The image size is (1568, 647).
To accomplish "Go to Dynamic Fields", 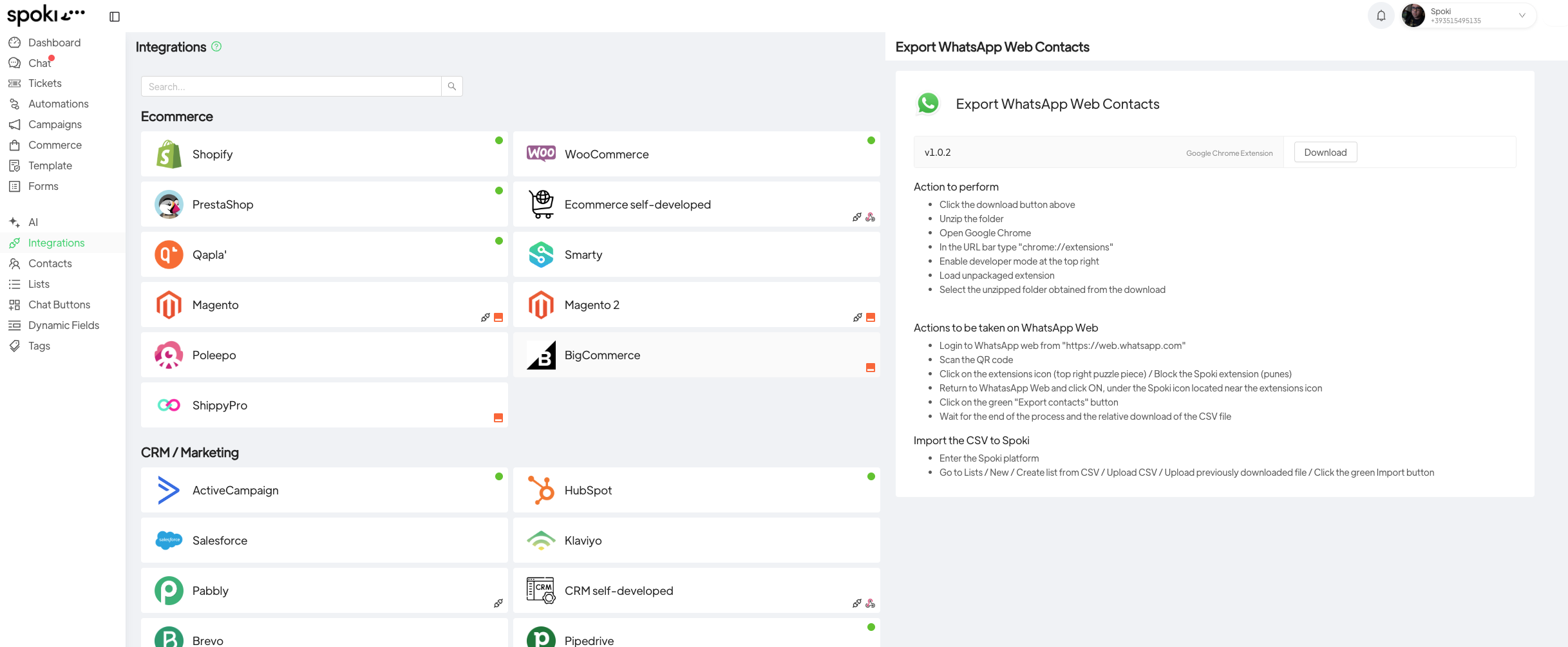I will (62, 326).
